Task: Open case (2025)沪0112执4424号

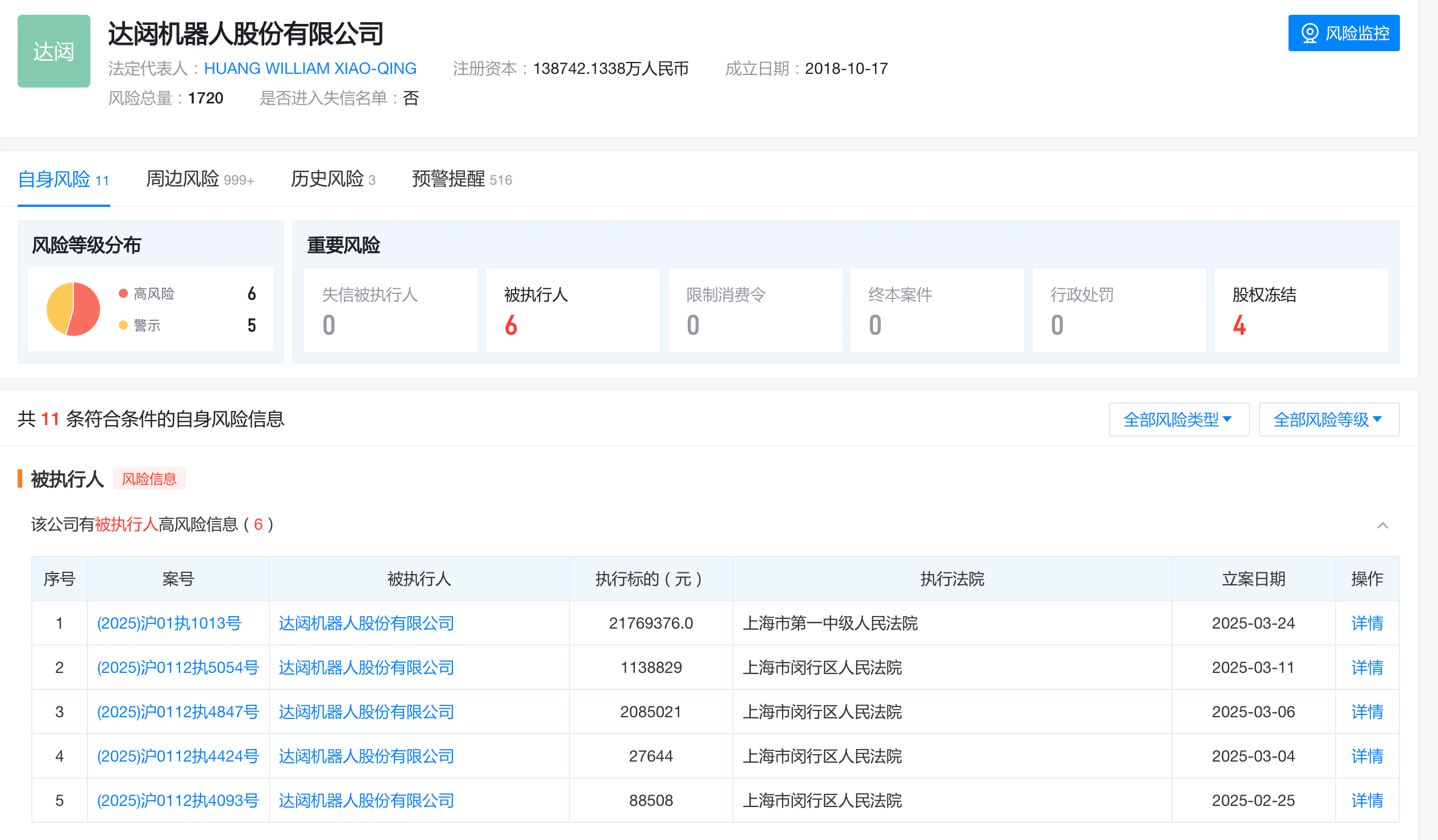Action: click(x=177, y=756)
